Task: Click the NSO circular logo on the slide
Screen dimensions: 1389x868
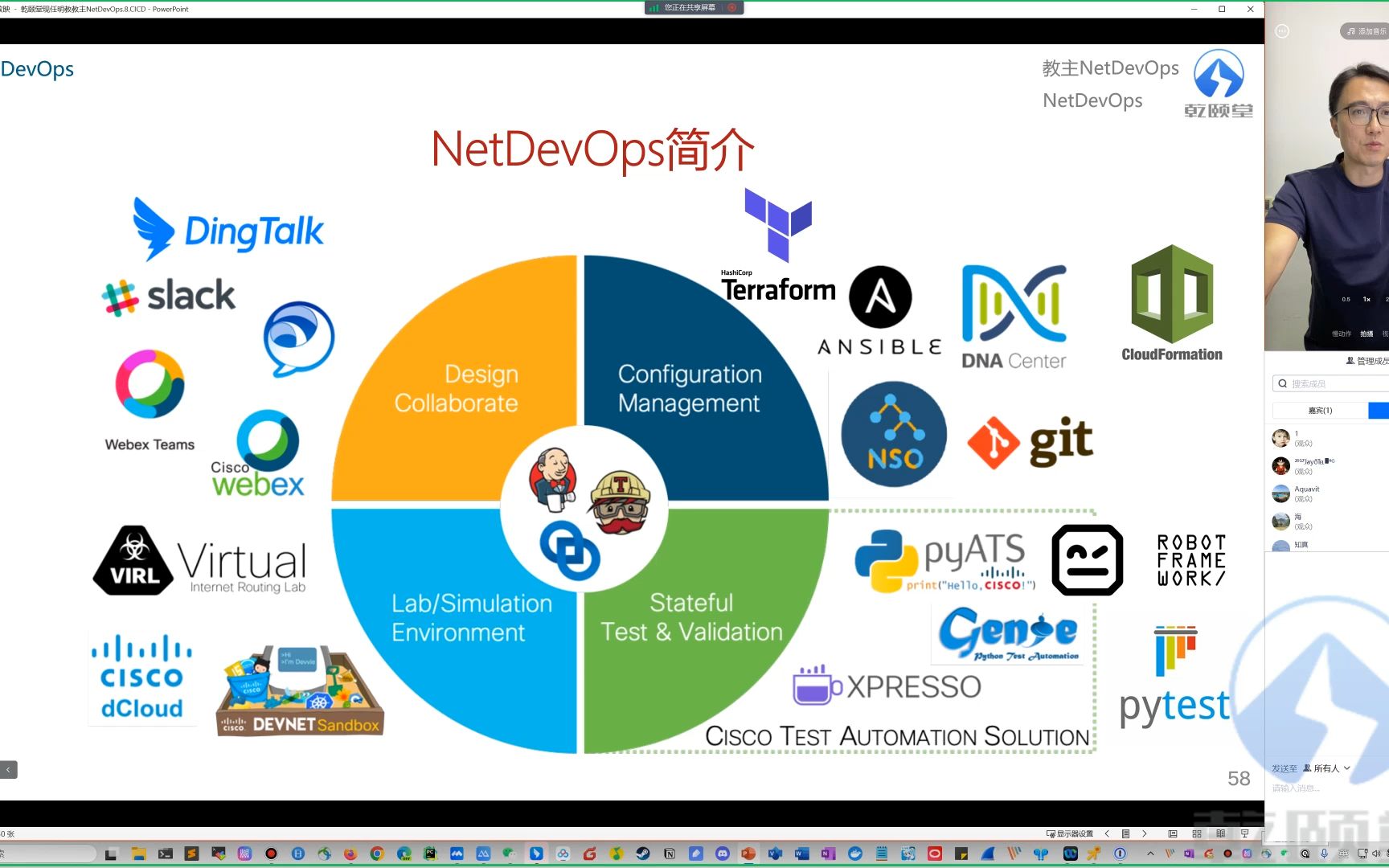Action: (x=894, y=434)
